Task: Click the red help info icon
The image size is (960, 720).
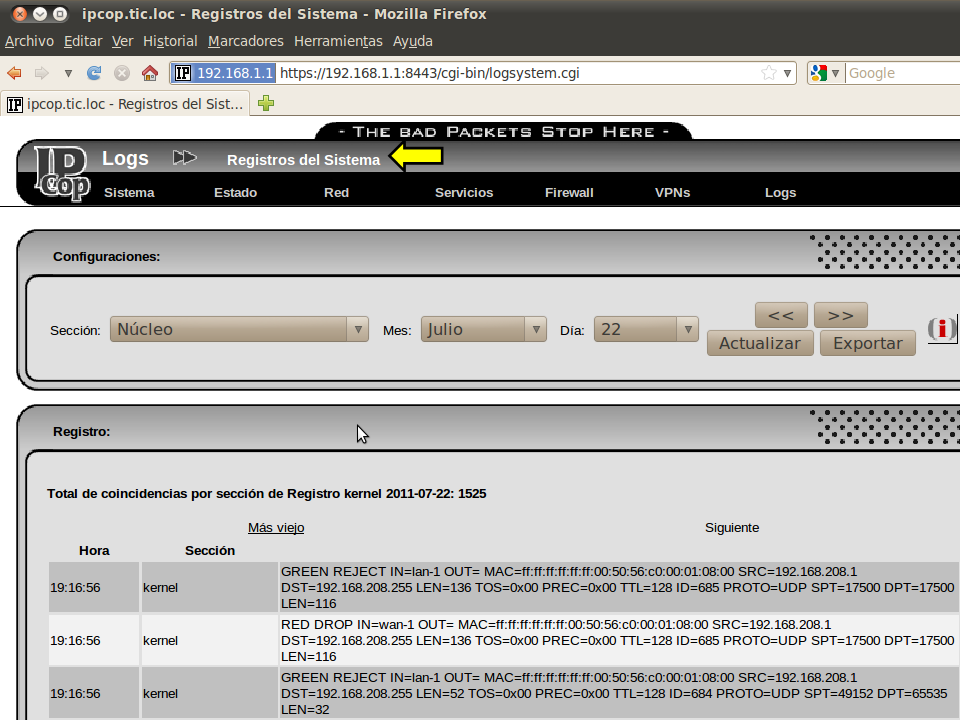Action: [941, 329]
